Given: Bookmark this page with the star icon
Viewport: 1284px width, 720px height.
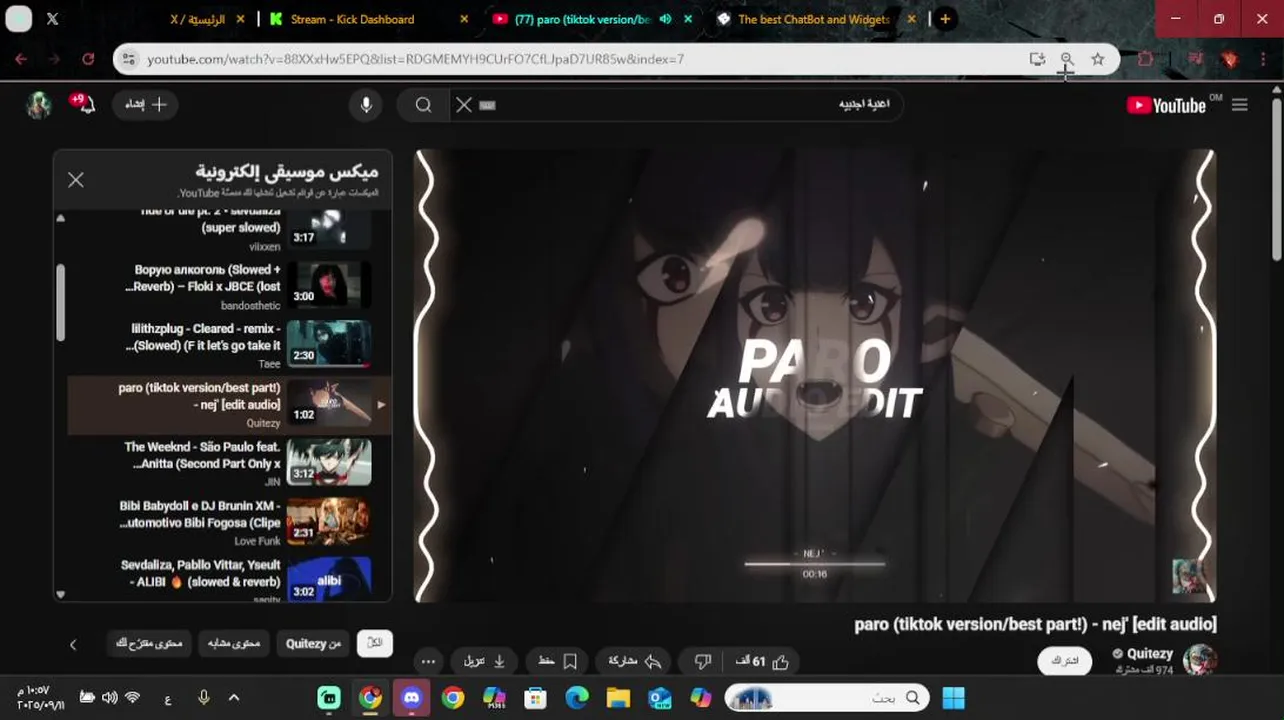Looking at the screenshot, I should 1098,59.
